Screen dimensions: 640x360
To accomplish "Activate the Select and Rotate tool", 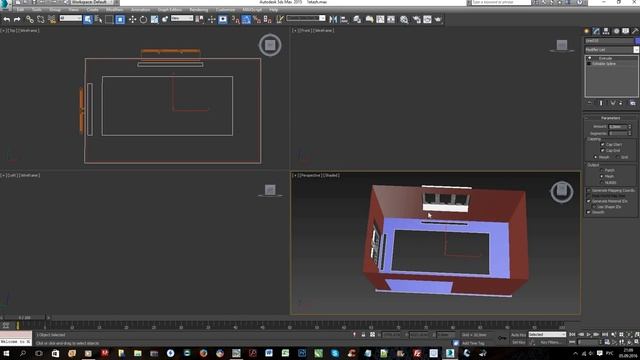I will [143, 19].
